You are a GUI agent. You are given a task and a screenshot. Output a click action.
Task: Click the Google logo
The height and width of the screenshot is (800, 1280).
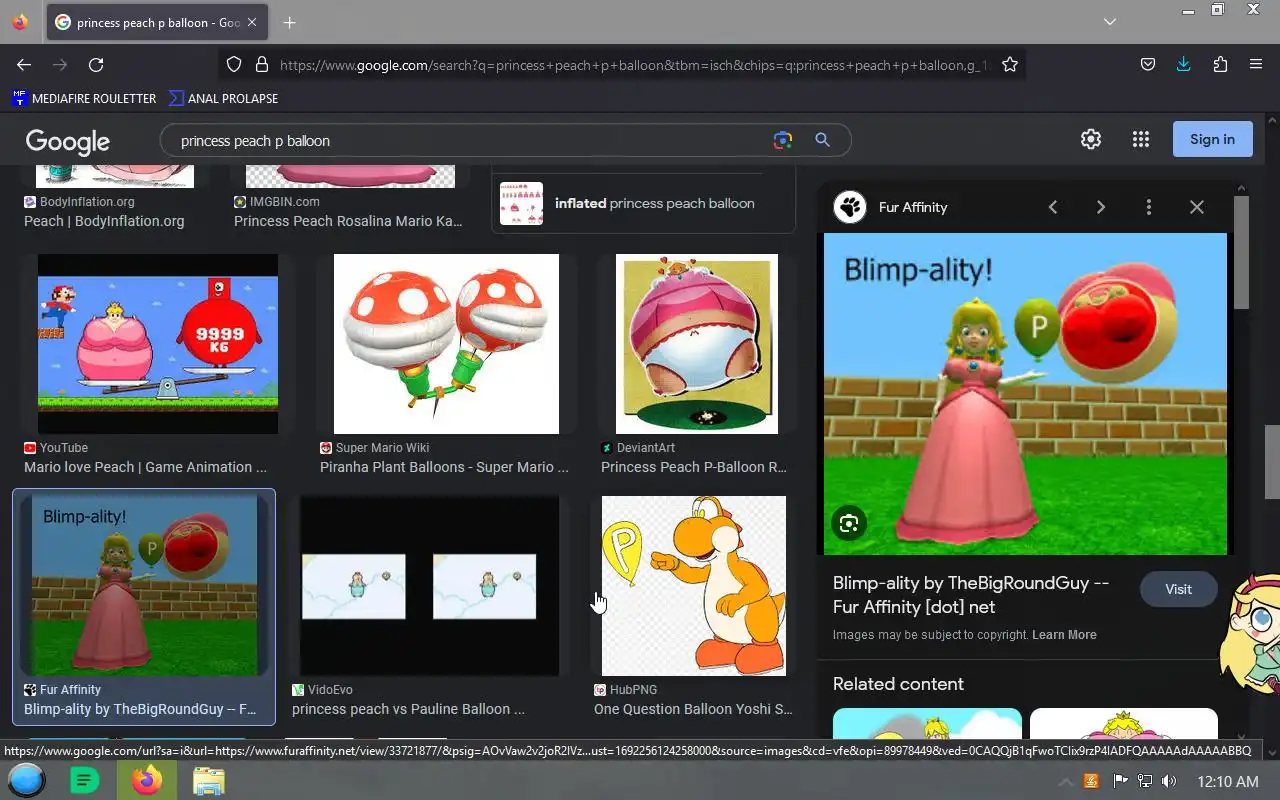67,142
